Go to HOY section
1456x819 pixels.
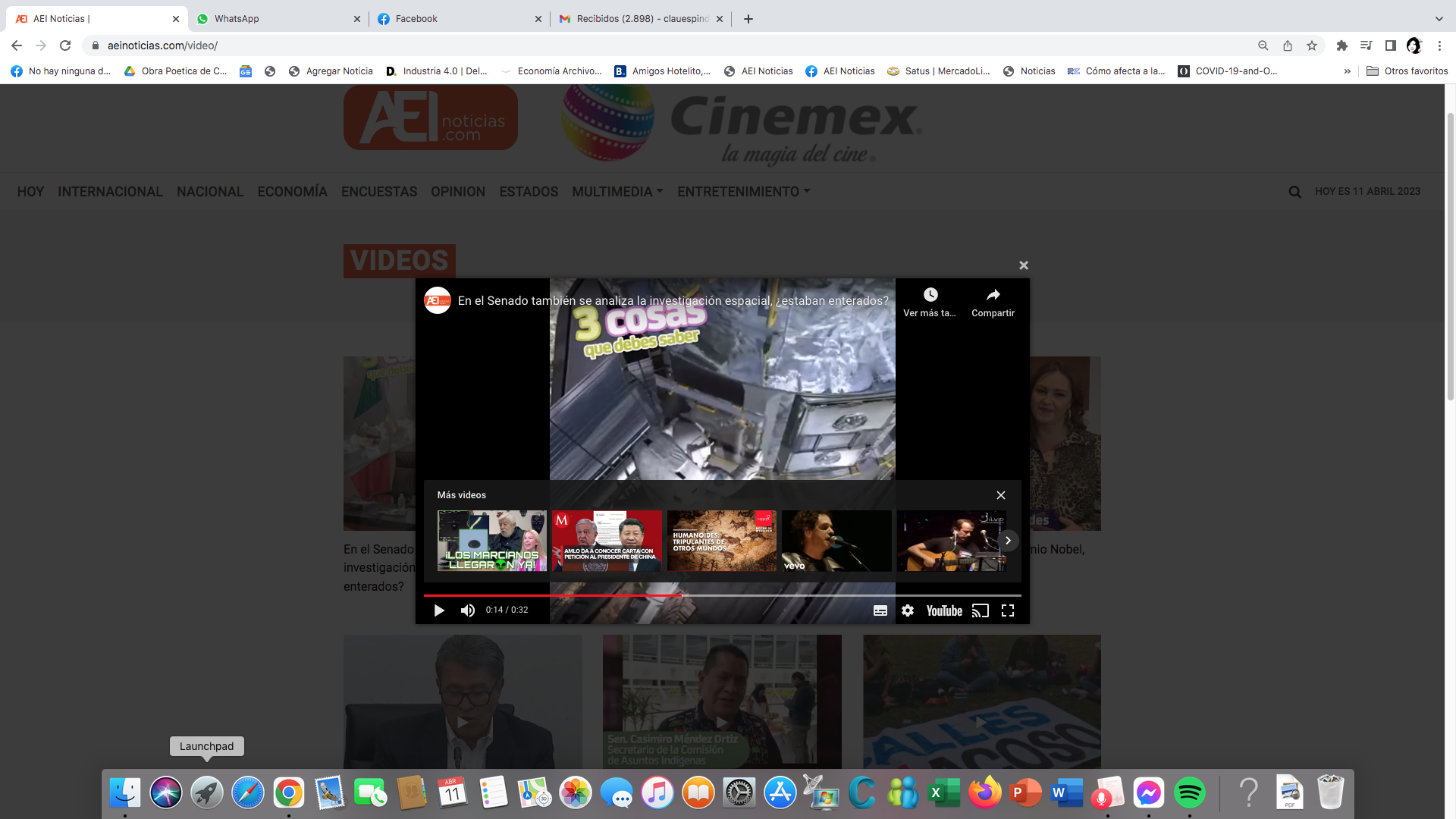(30, 192)
